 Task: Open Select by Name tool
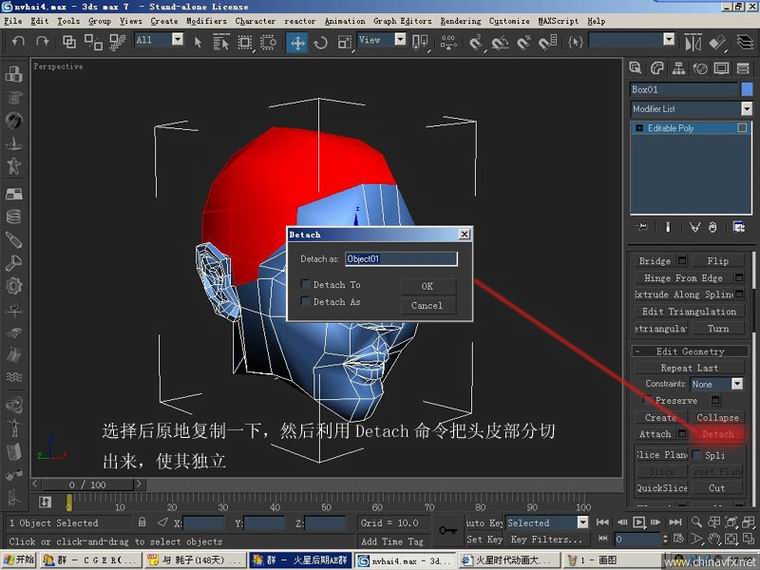tap(221, 42)
